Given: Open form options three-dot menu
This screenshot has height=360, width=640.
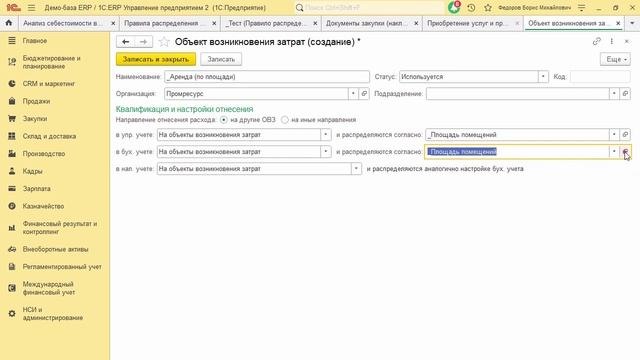Looking at the screenshot, I should tap(611, 41).
